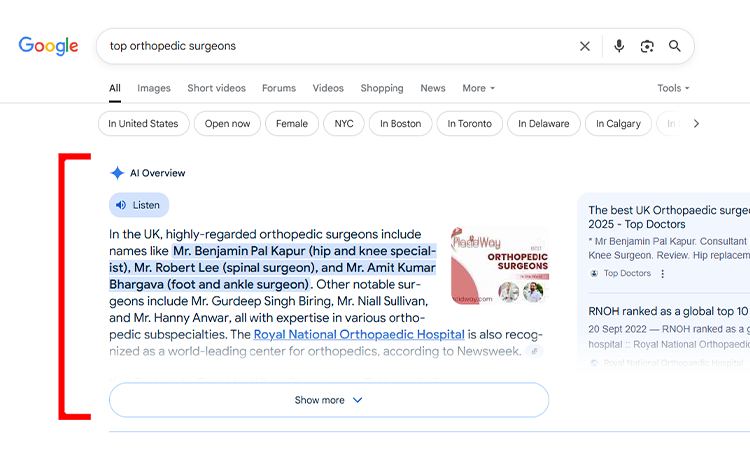The width and height of the screenshot is (750, 450).
Task: Open the link icon after Newsweek sentence
Action: coord(535,351)
